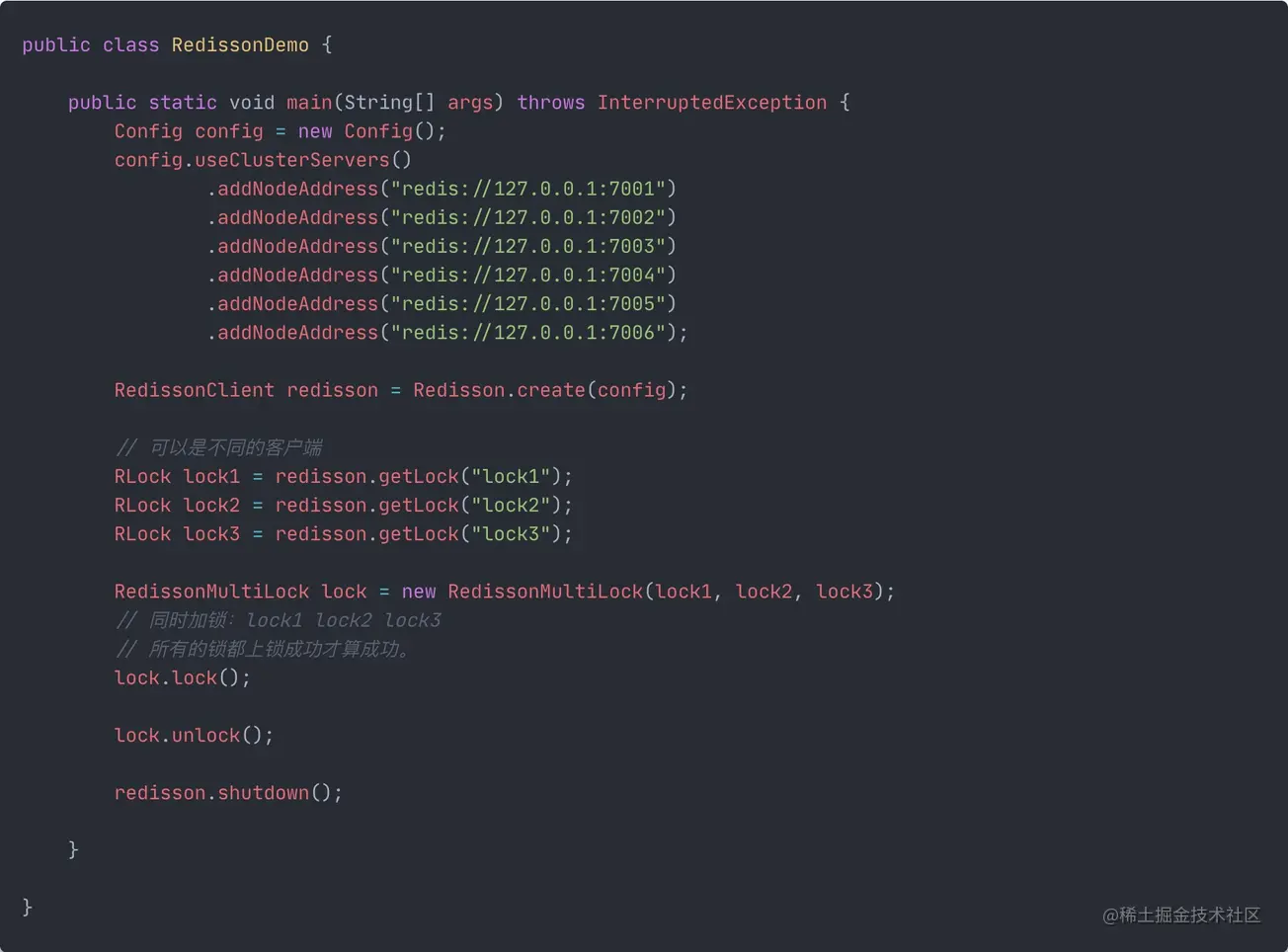This screenshot has width=1288, height=952.
Task: Click the address string ending in 7001
Action: (x=528, y=189)
